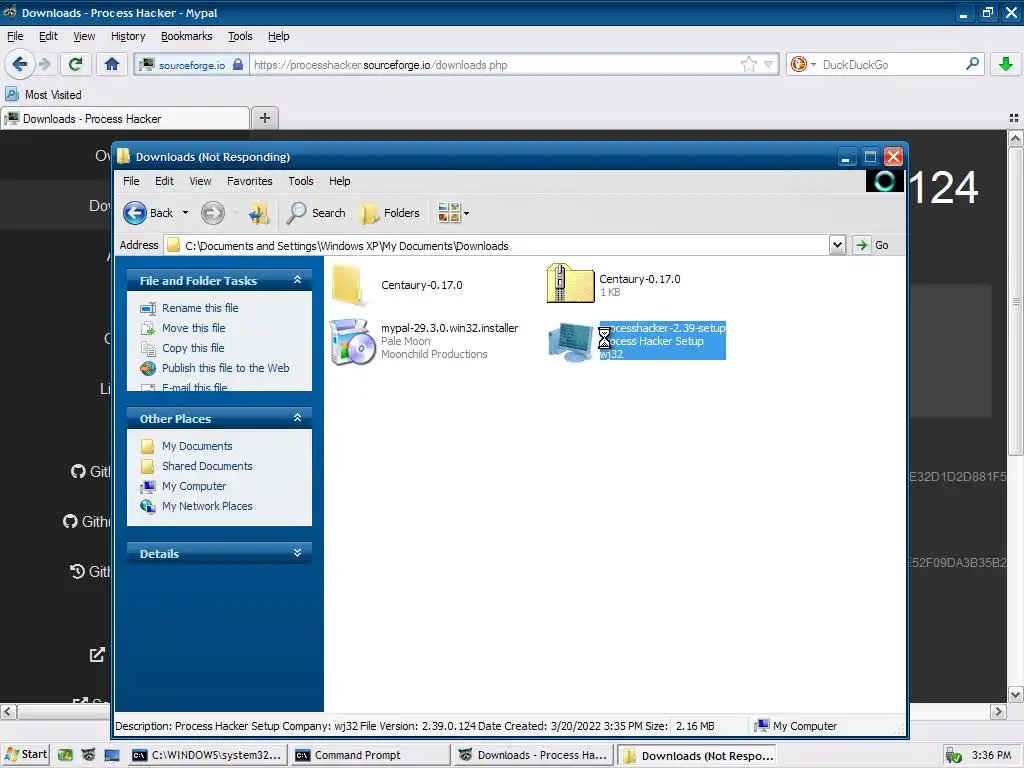Collapse File and Folder Tasks panel
Screen dimensions: 1024x768
(x=297, y=280)
